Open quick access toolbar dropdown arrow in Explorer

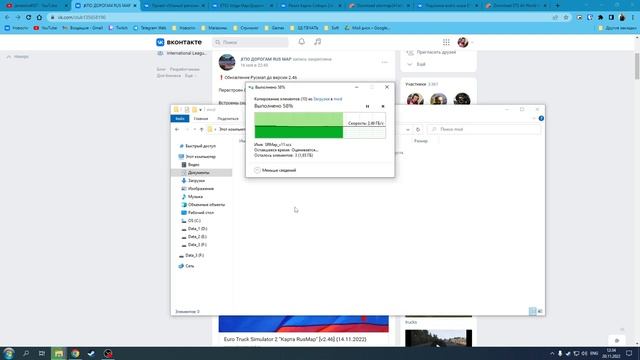tap(200, 110)
